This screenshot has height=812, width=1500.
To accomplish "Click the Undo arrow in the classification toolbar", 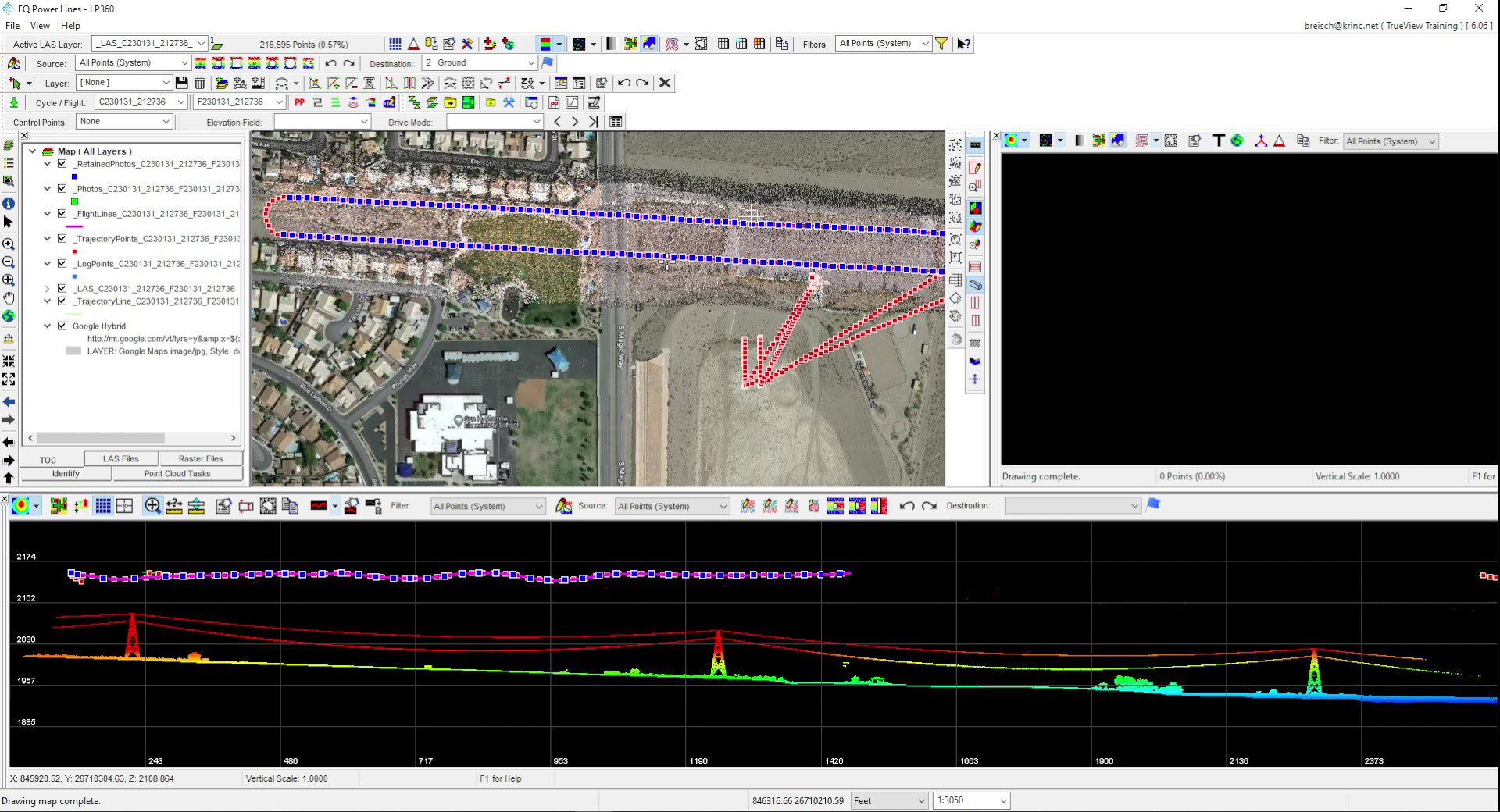I will pos(331,62).
